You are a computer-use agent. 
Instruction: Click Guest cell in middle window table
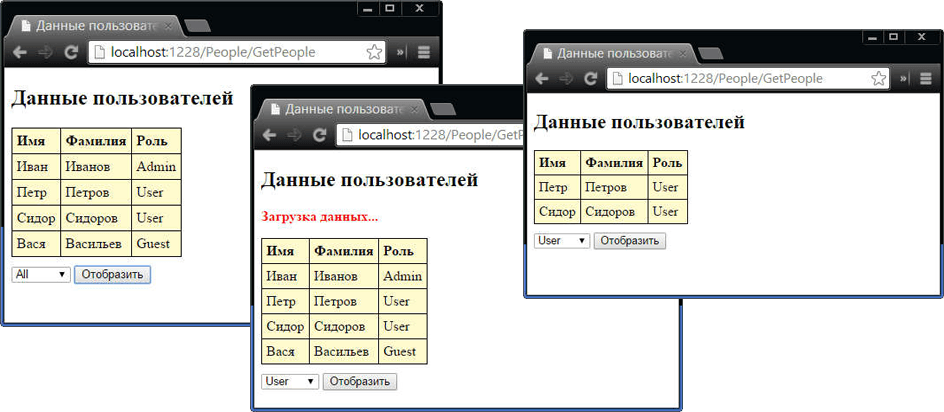pyautogui.click(x=403, y=351)
